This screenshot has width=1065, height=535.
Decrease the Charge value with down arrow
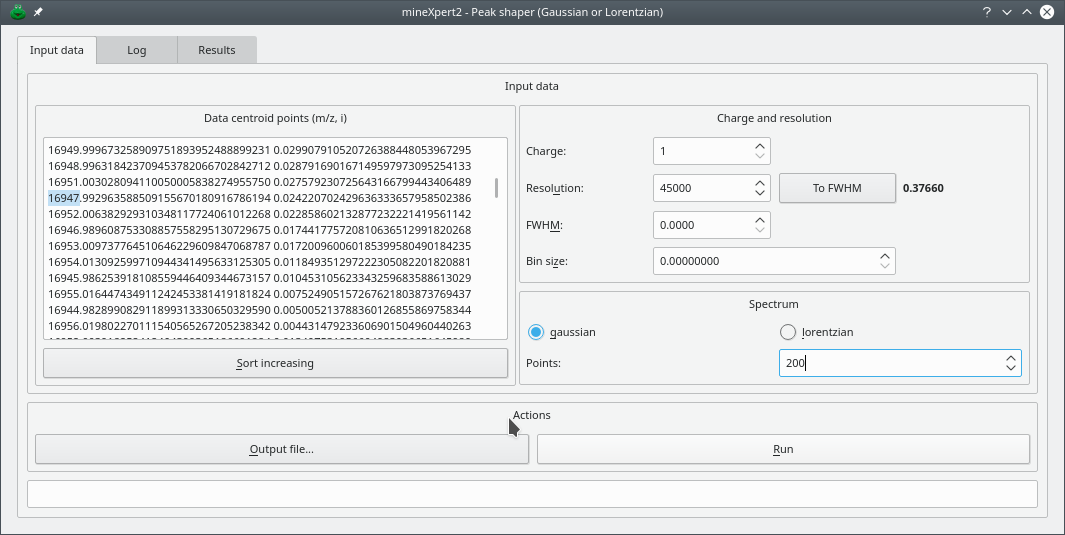pos(760,157)
